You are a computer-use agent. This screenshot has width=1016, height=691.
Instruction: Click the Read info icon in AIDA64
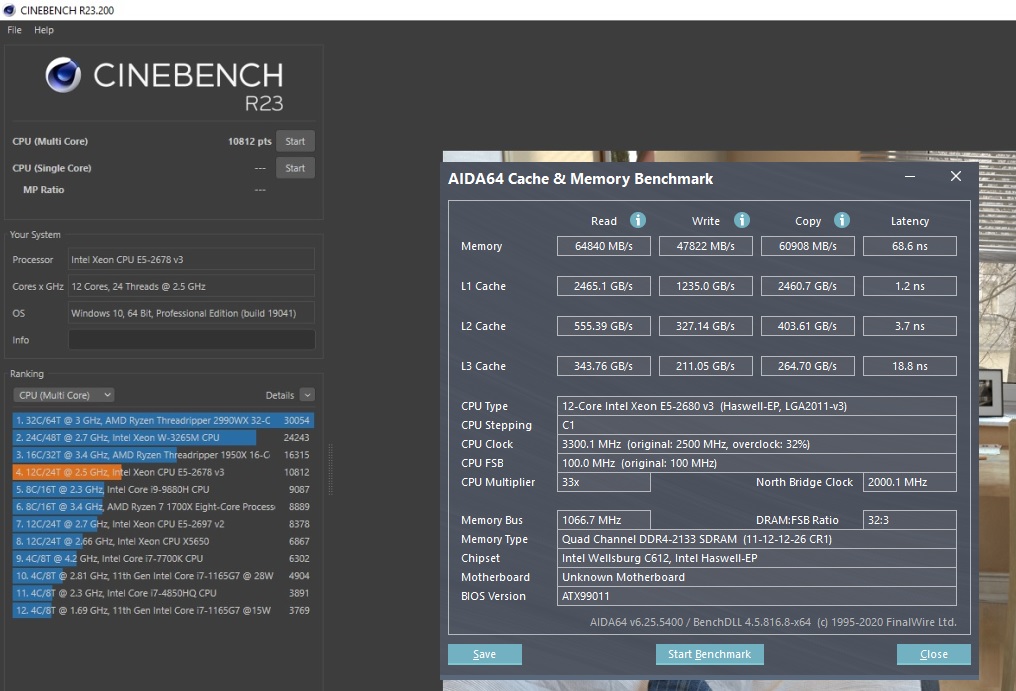(x=638, y=220)
